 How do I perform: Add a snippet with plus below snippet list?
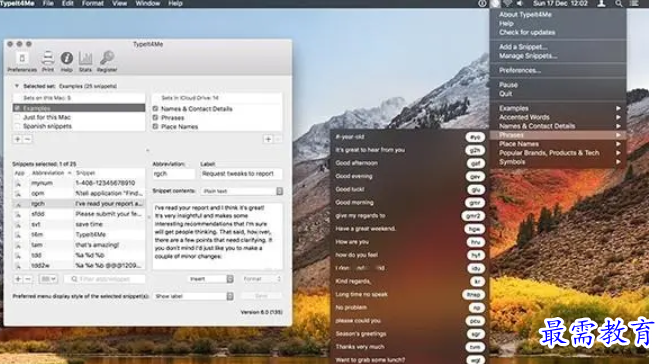coord(18,279)
